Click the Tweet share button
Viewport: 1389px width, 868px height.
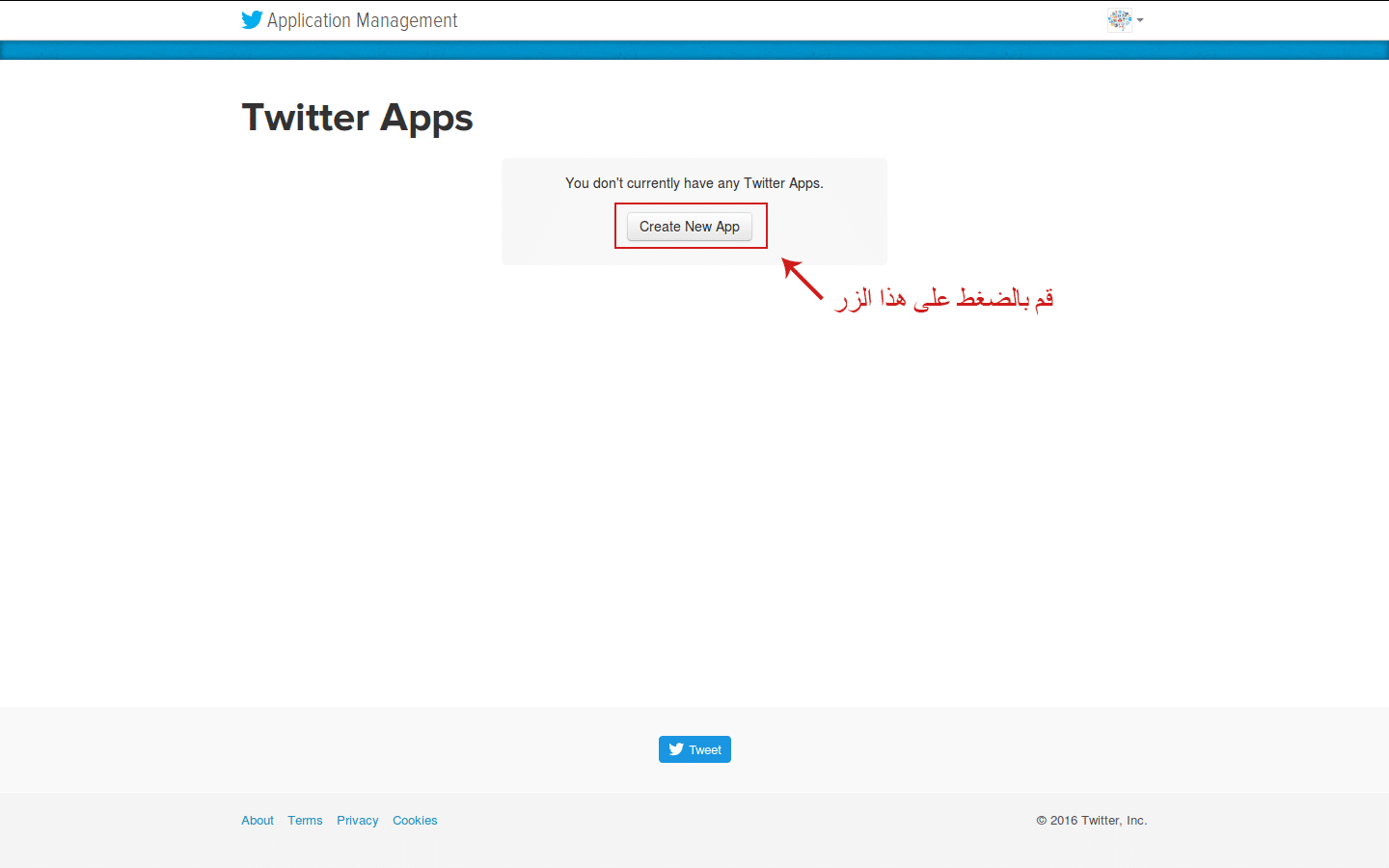[x=694, y=749]
